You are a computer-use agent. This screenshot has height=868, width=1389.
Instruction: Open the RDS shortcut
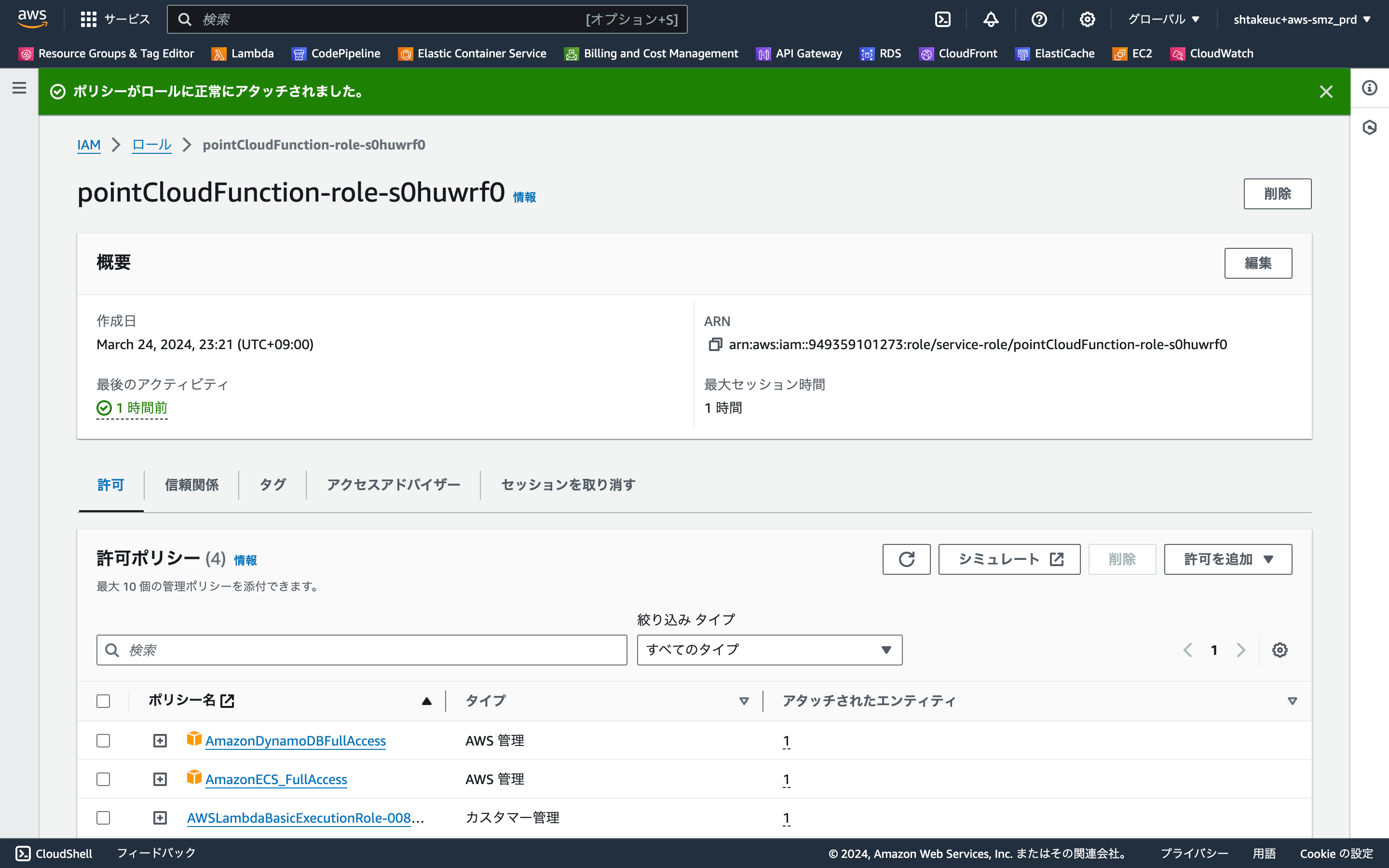(881, 54)
